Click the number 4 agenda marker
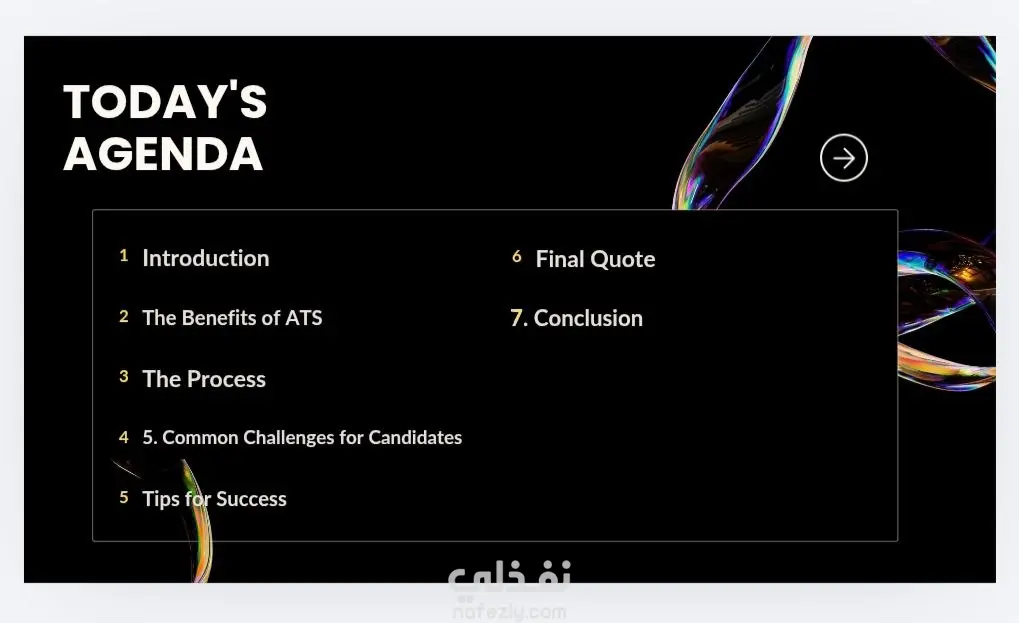The height and width of the screenshot is (623, 1019). [123, 437]
